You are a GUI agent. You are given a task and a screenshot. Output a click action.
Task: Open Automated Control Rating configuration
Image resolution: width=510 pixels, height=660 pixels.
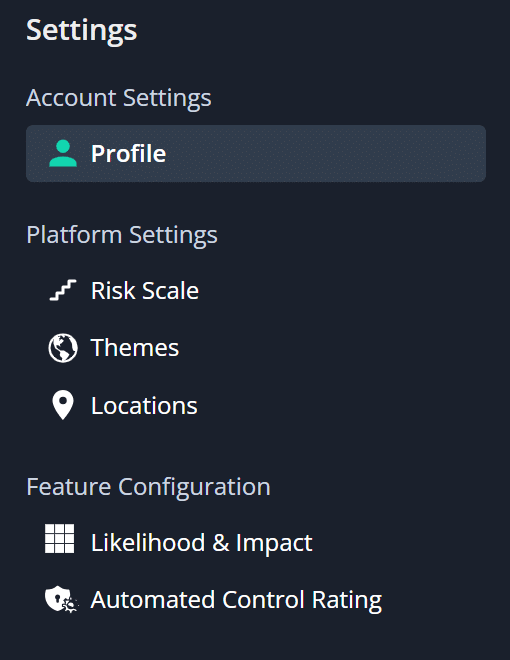pyautogui.click(x=236, y=600)
